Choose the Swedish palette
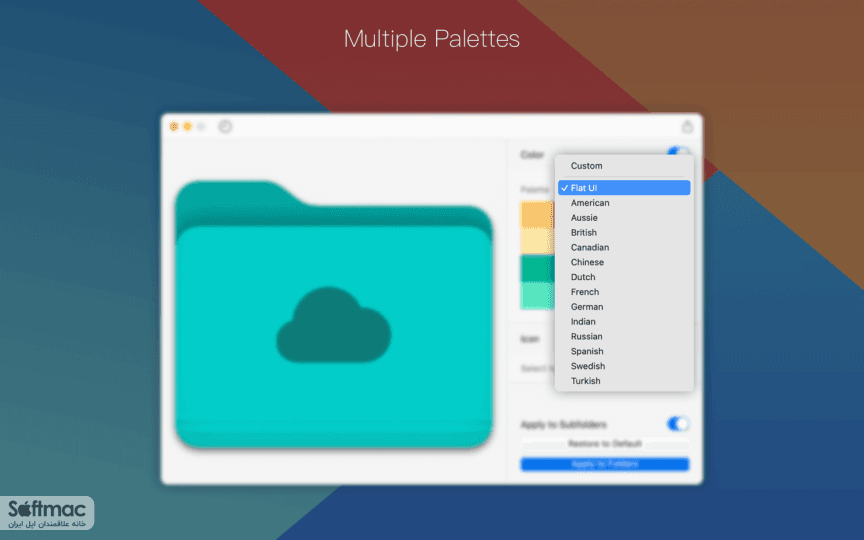Viewport: 864px width, 540px height. [624, 366]
